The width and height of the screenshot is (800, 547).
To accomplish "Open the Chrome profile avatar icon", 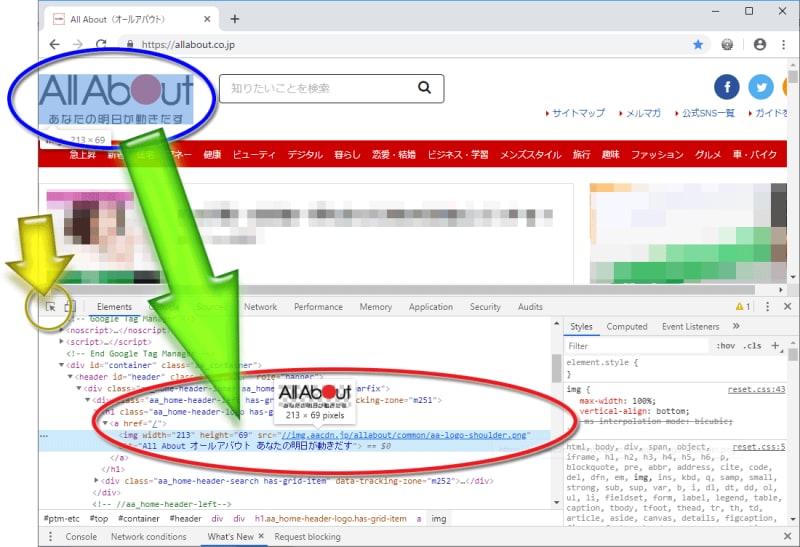I will [760, 44].
